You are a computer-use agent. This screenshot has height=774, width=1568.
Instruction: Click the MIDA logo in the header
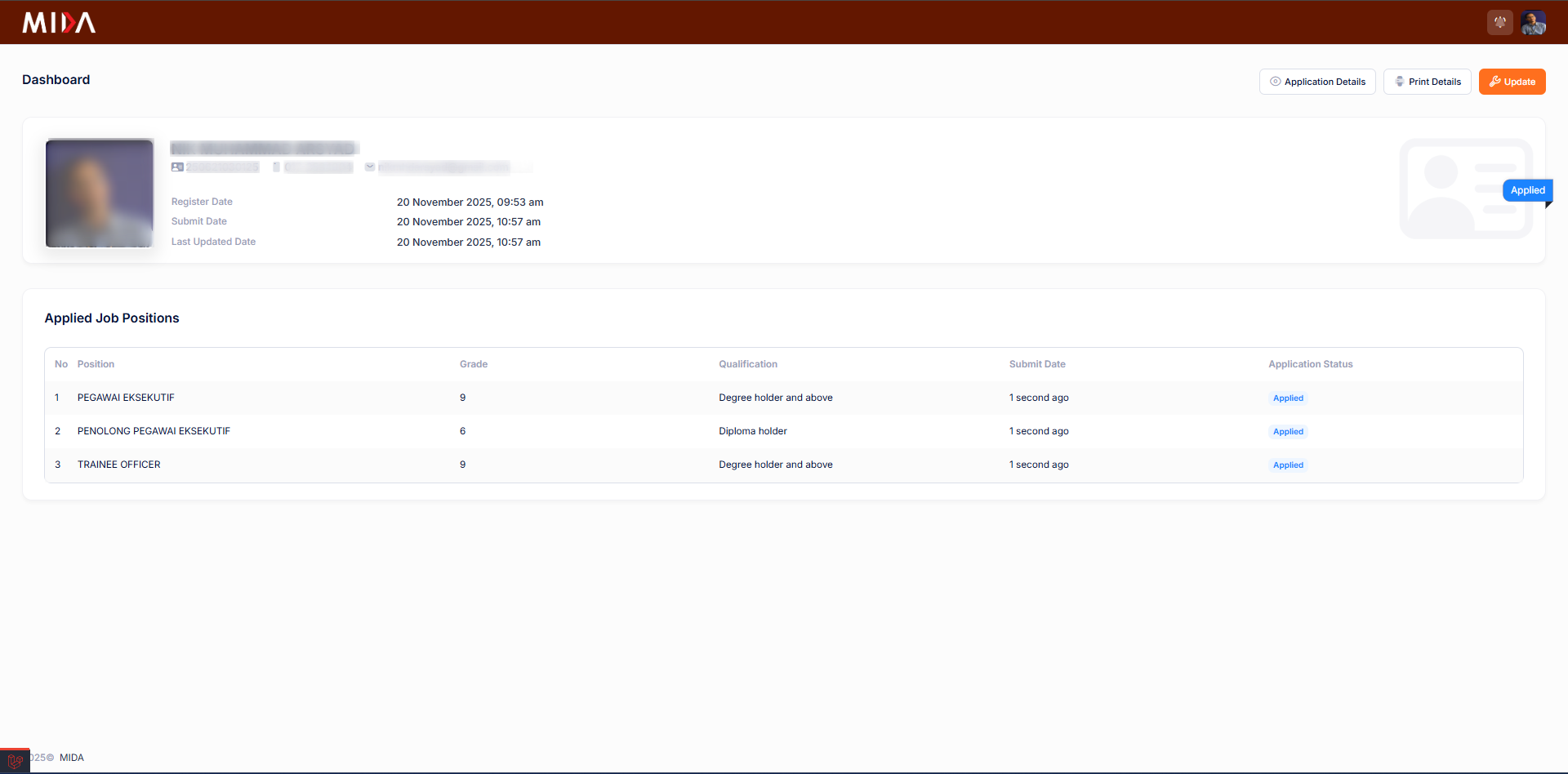point(57,22)
